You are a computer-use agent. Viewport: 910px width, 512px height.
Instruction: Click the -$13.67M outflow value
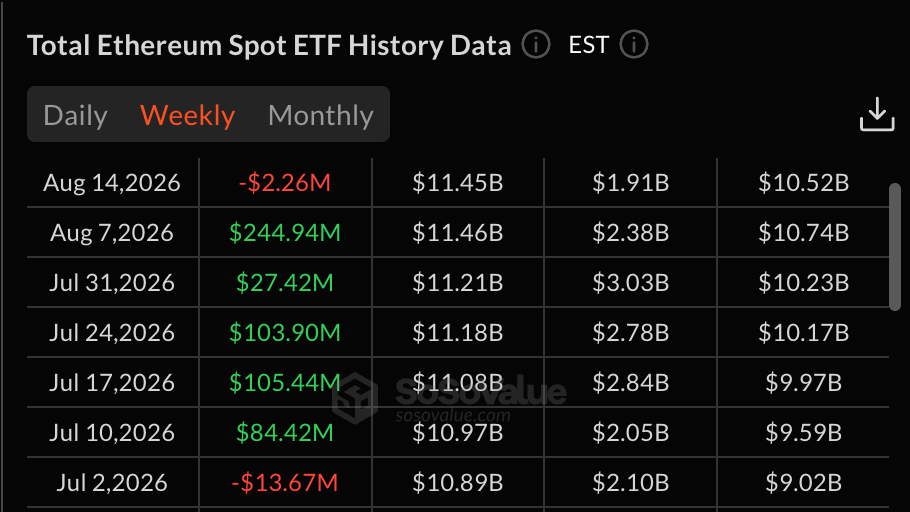click(x=284, y=482)
